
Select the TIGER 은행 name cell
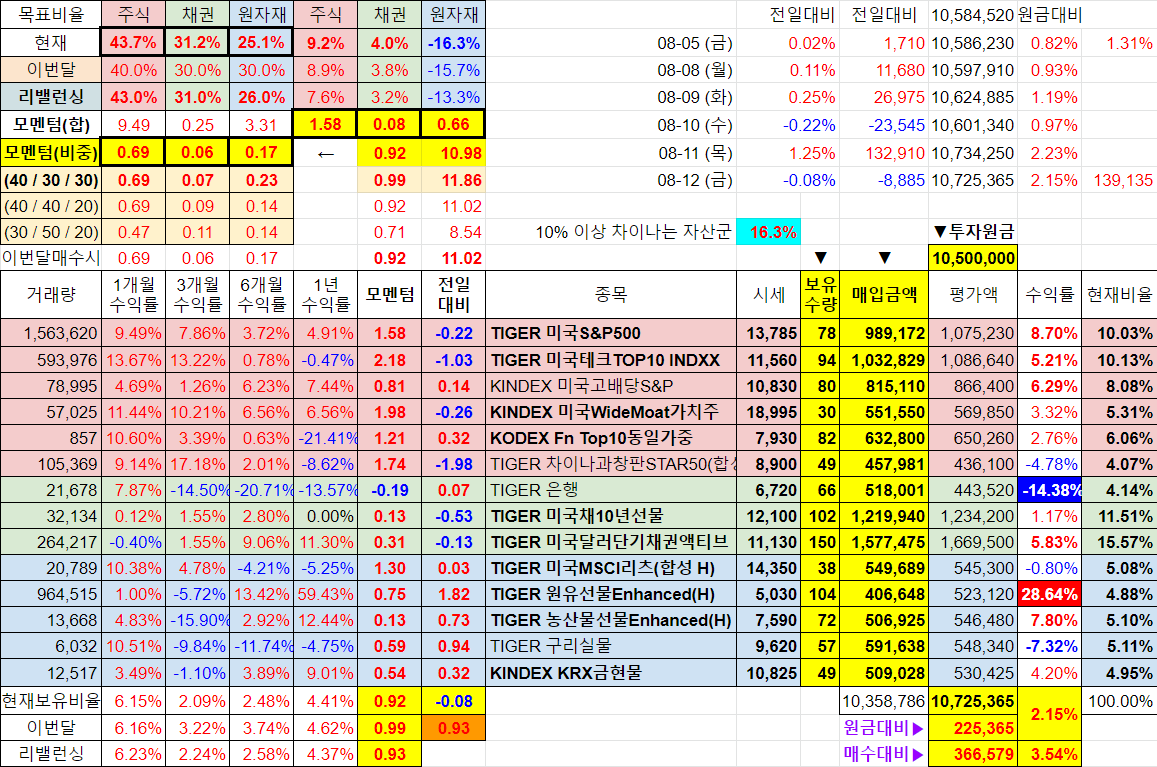coord(611,489)
